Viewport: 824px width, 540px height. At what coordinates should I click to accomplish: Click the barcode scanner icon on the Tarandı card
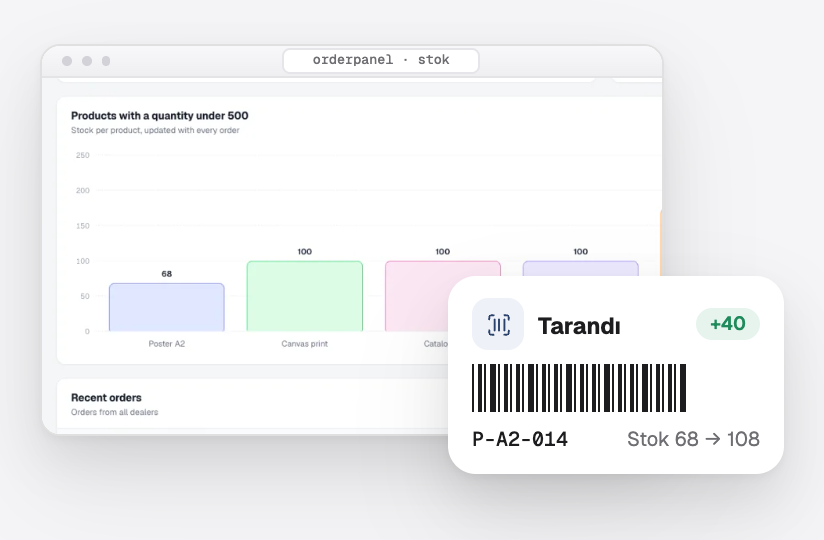tap(498, 324)
